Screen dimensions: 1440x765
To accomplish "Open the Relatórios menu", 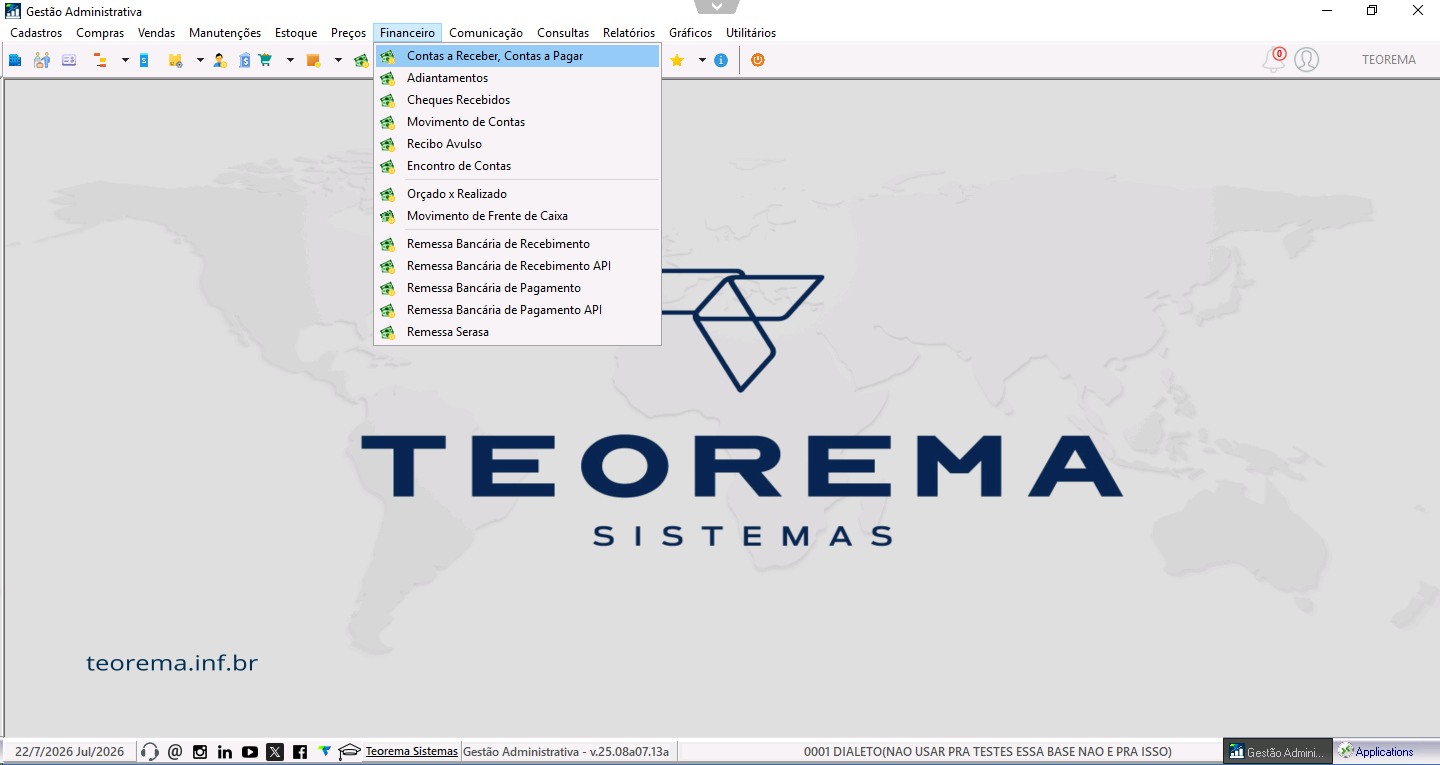I will click(x=629, y=33).
